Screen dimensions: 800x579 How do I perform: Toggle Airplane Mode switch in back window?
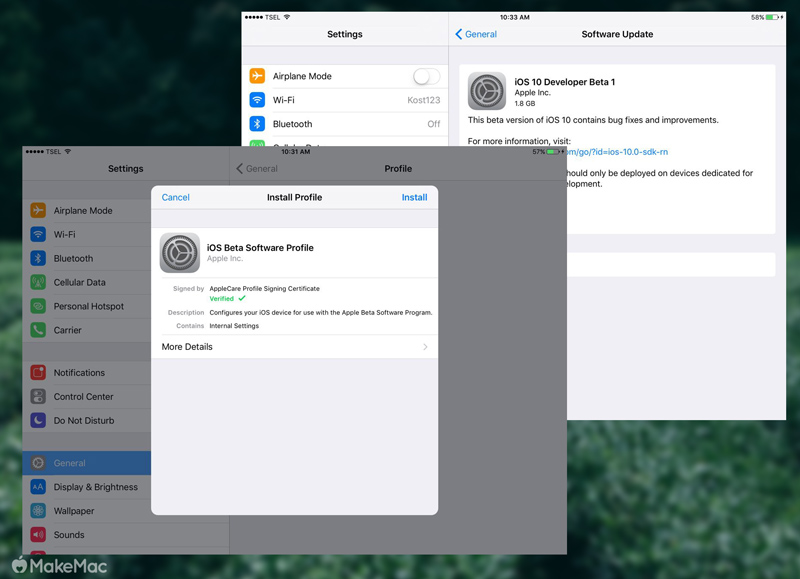[x=427, y=77]
